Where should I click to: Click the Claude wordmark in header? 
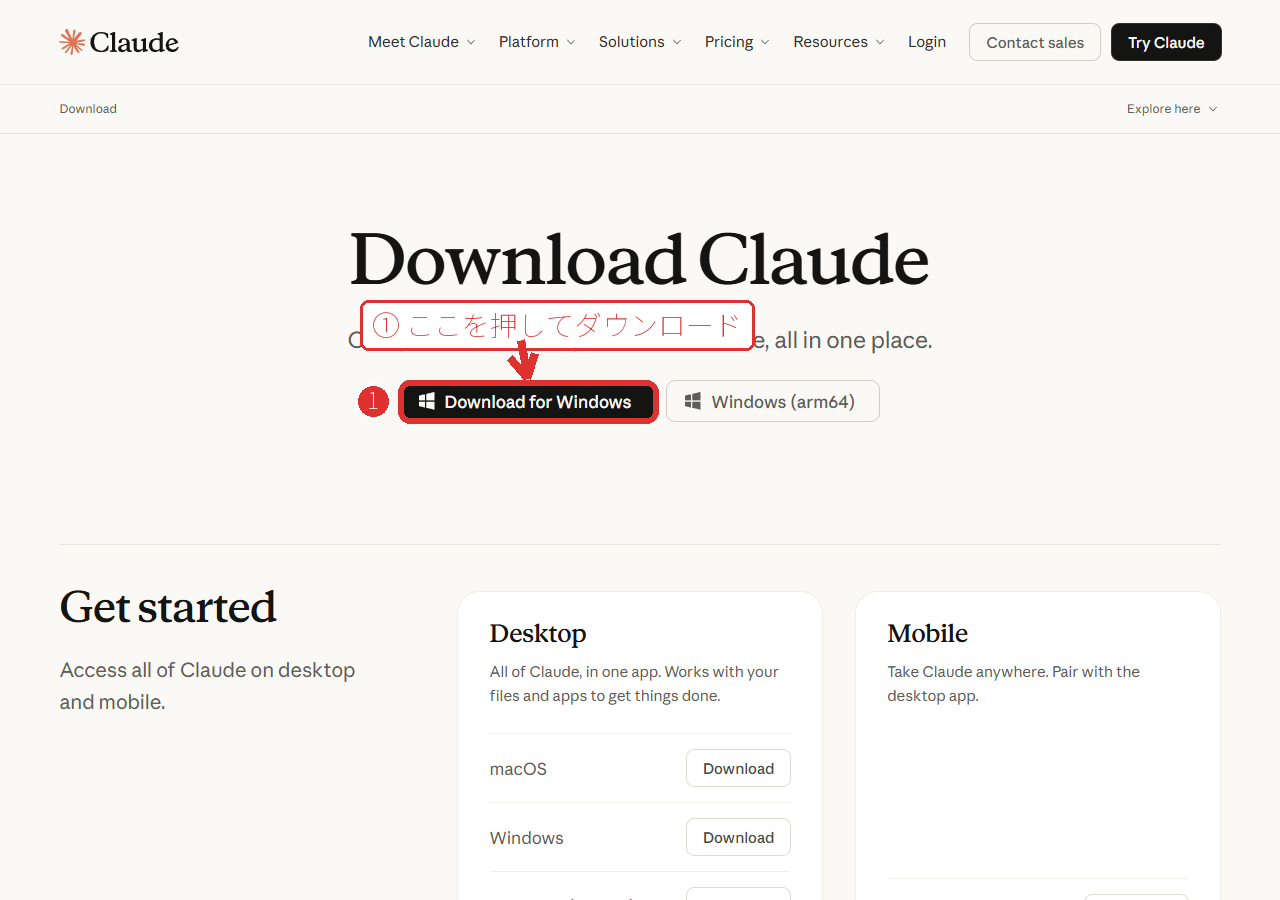tap(134, 42)
